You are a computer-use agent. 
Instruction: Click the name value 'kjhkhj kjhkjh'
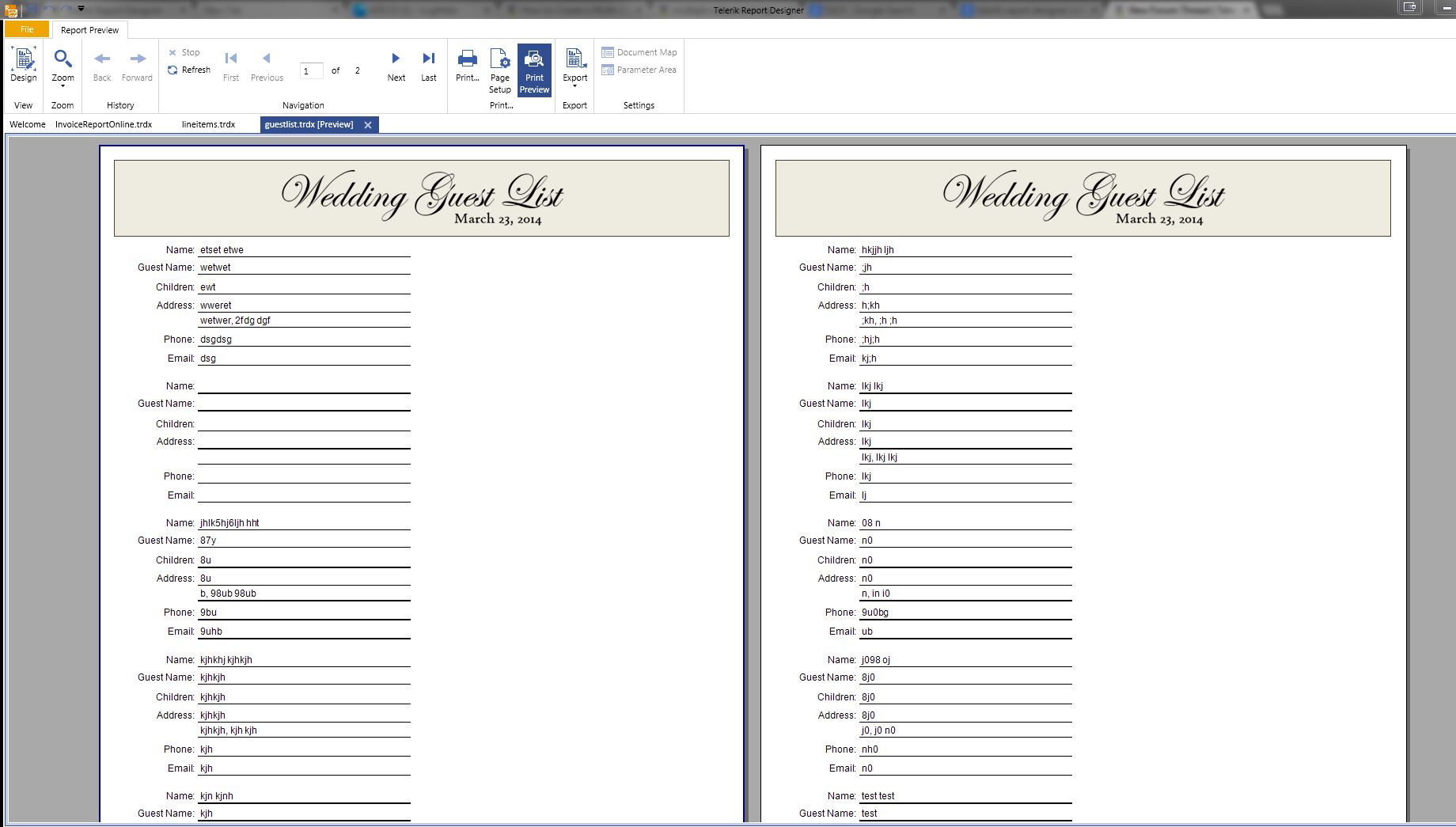[x=226, y=660]
